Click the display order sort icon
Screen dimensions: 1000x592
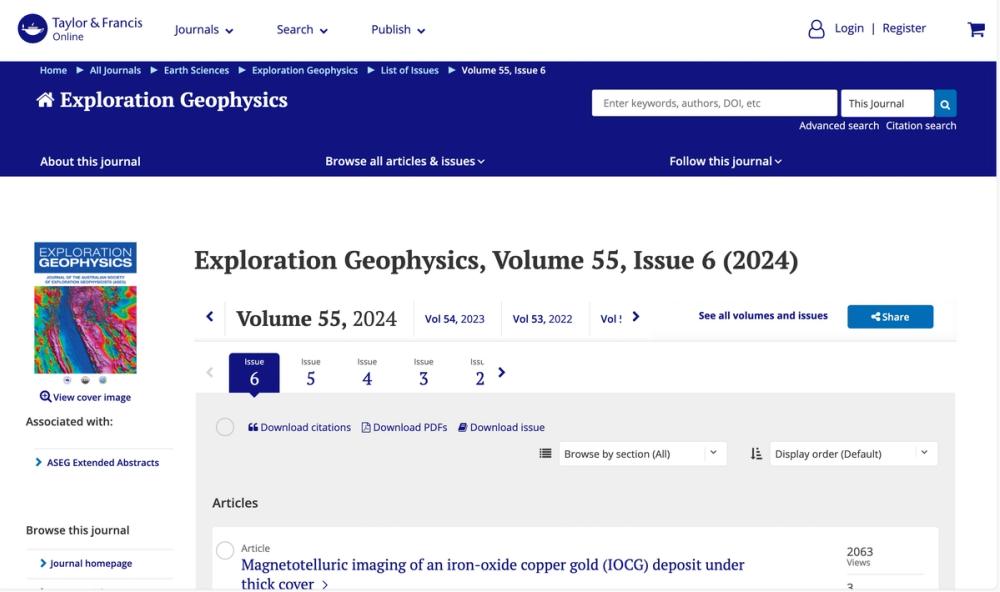(756, 454)
